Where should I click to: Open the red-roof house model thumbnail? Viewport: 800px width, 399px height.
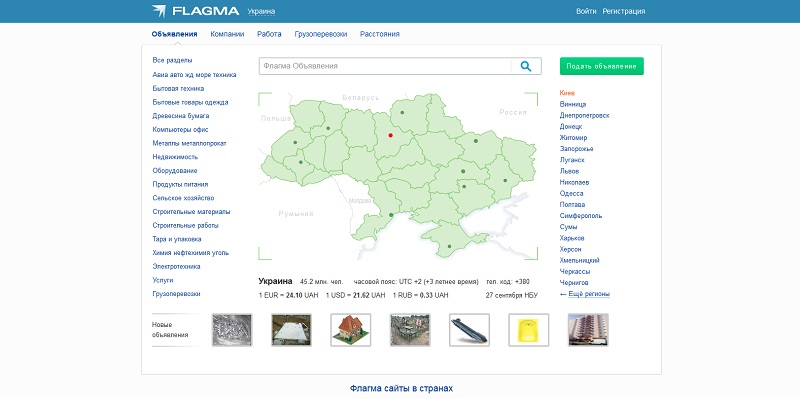(x=351, y=330)
